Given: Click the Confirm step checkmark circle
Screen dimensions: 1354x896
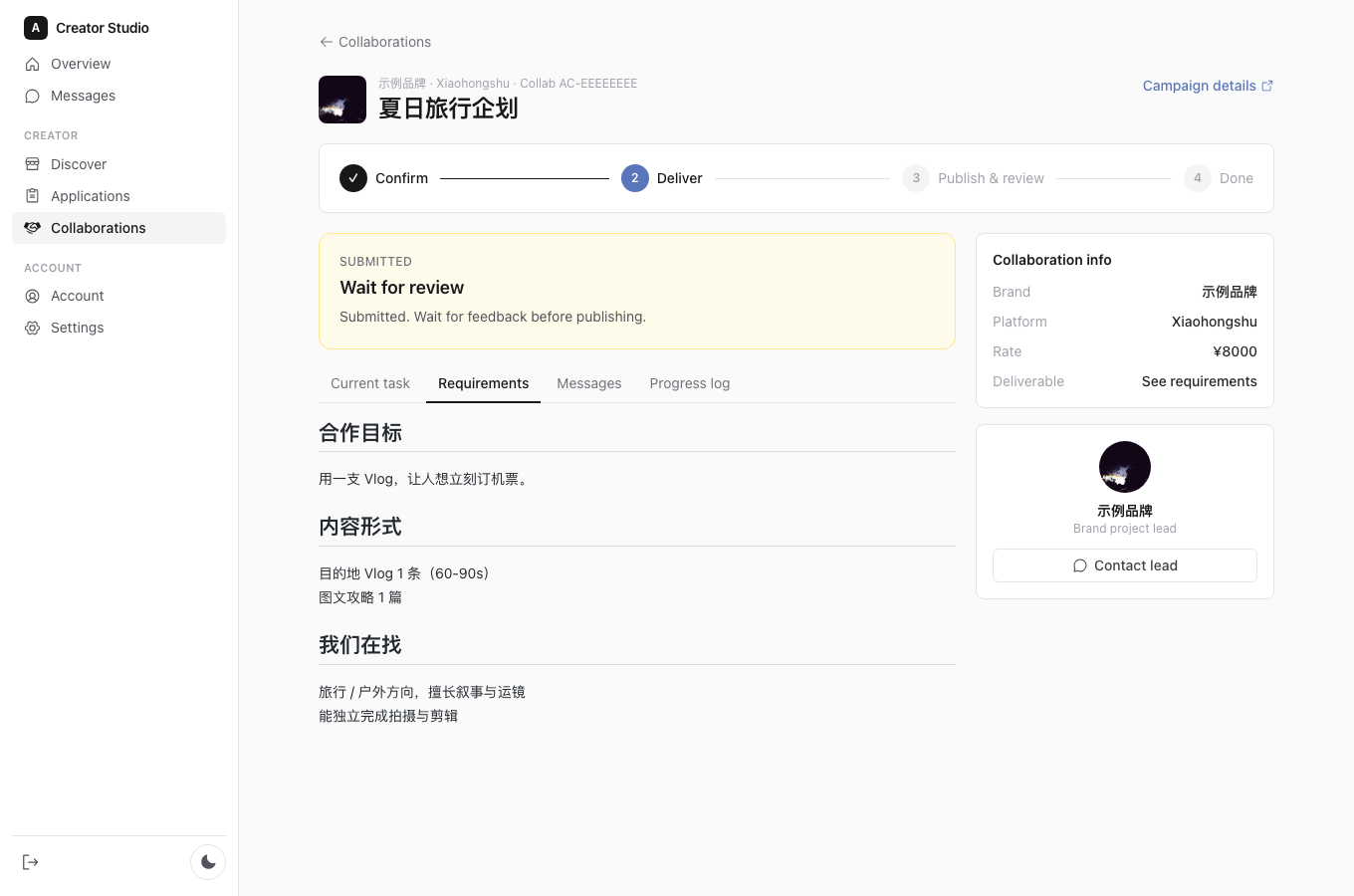Looking at the screenshot, I should click(353, 178).
